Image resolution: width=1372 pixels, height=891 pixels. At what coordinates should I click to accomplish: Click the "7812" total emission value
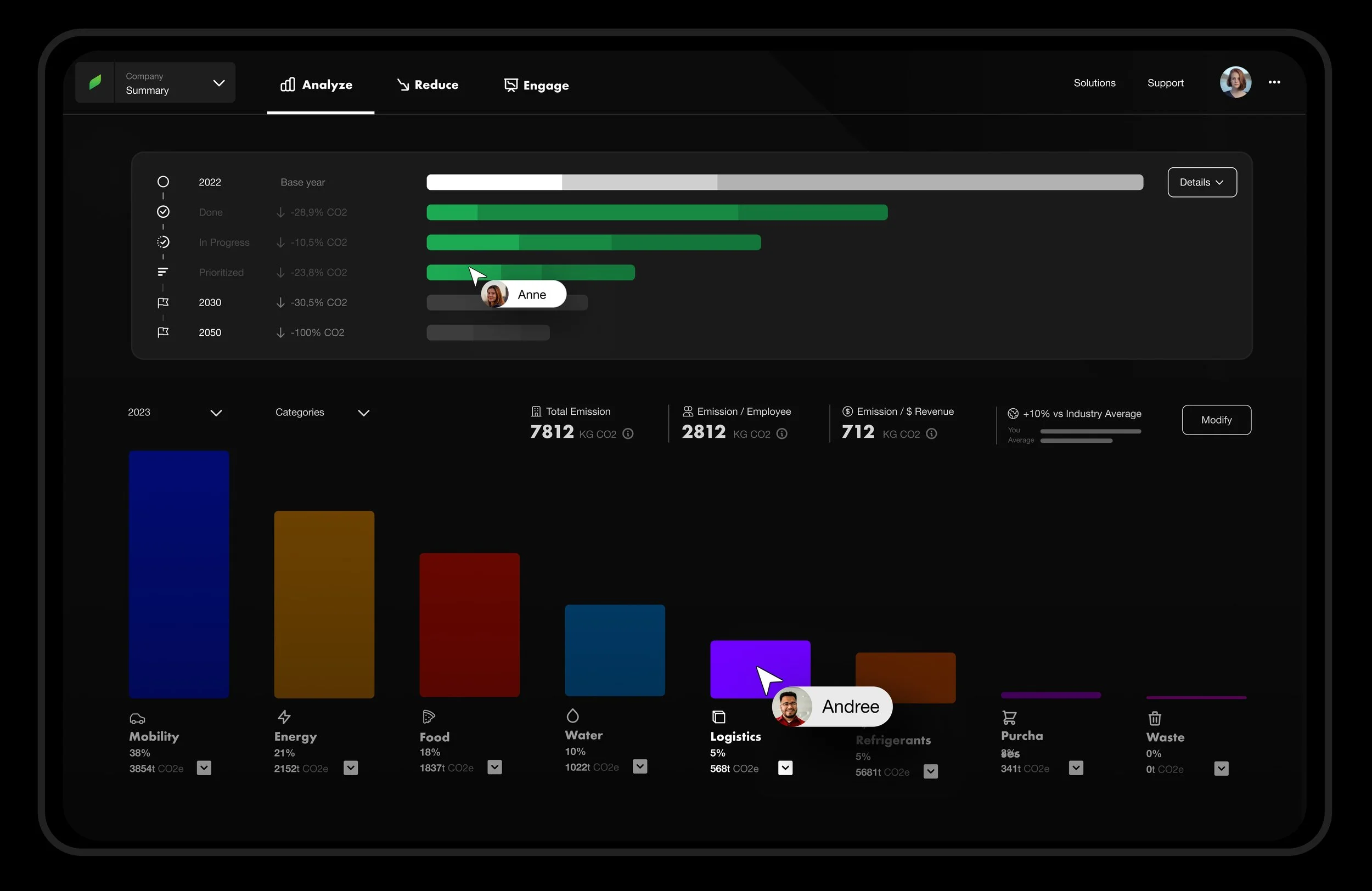point(552,432)
